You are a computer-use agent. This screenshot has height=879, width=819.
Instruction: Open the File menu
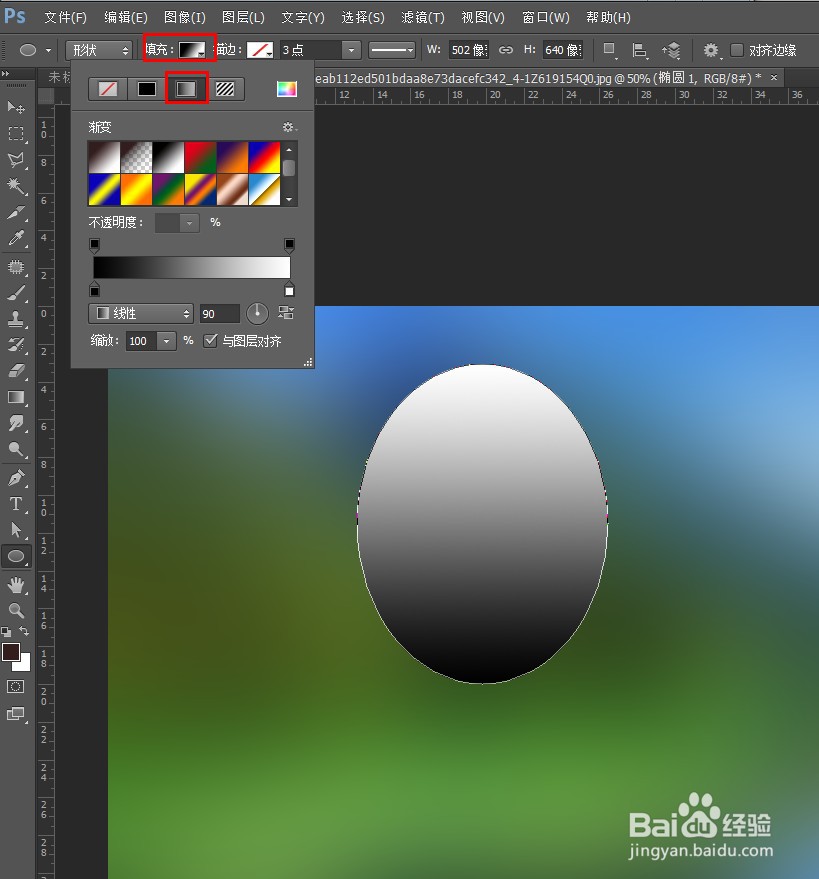(x=66, y=17)
